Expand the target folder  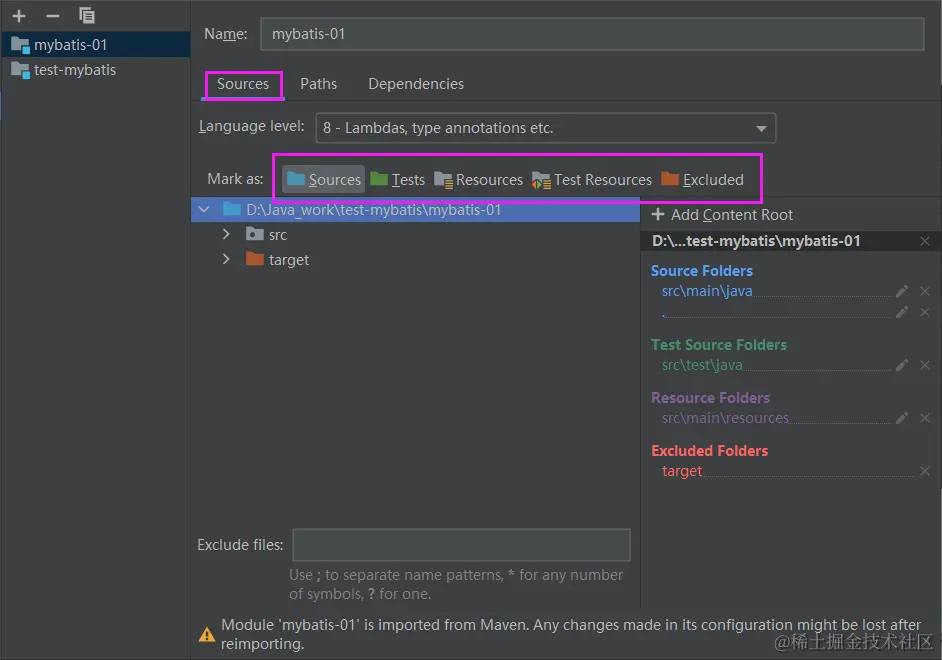[x=226, y=259]
